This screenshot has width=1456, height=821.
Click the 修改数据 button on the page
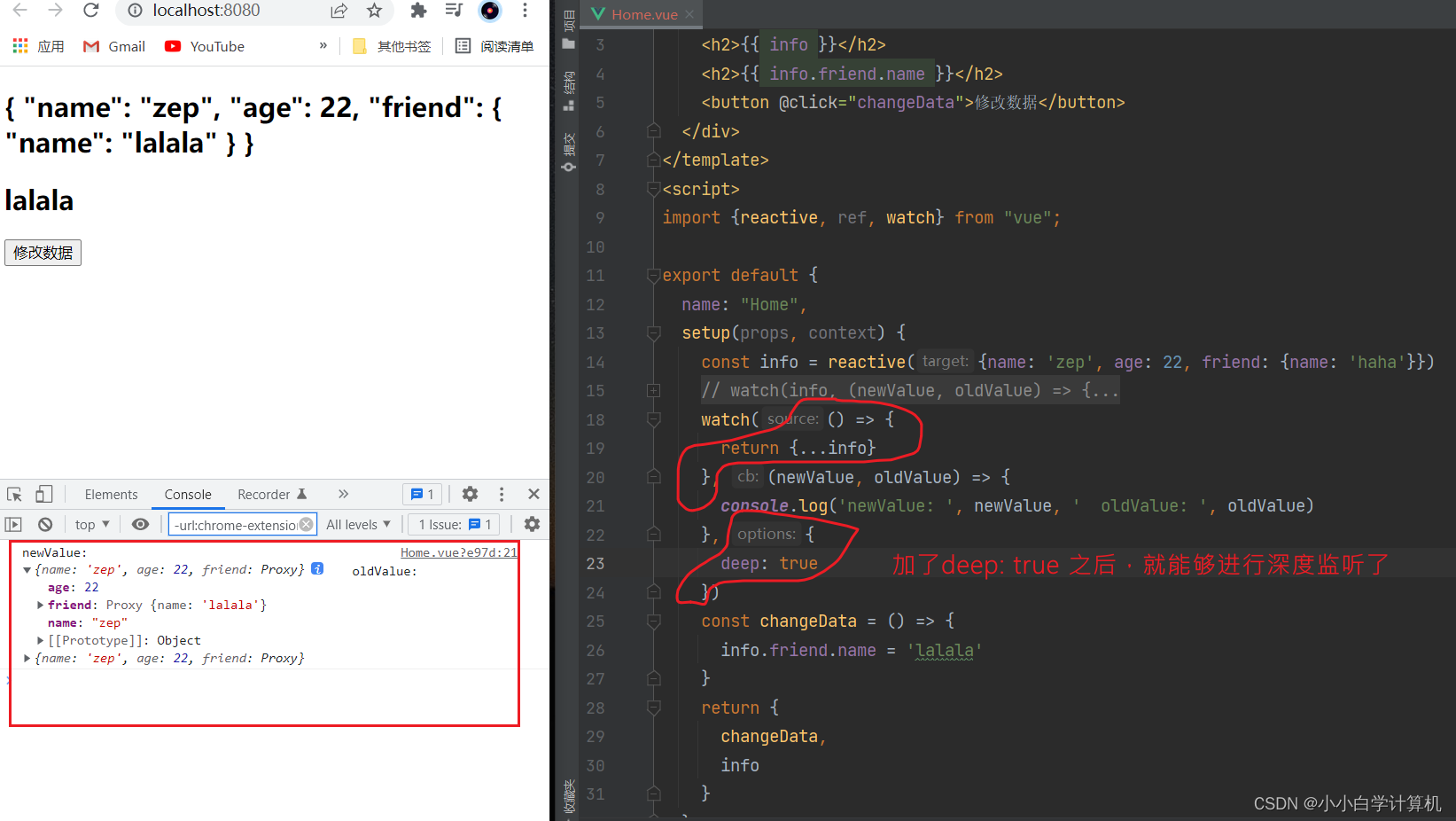(x=43, y=253)
